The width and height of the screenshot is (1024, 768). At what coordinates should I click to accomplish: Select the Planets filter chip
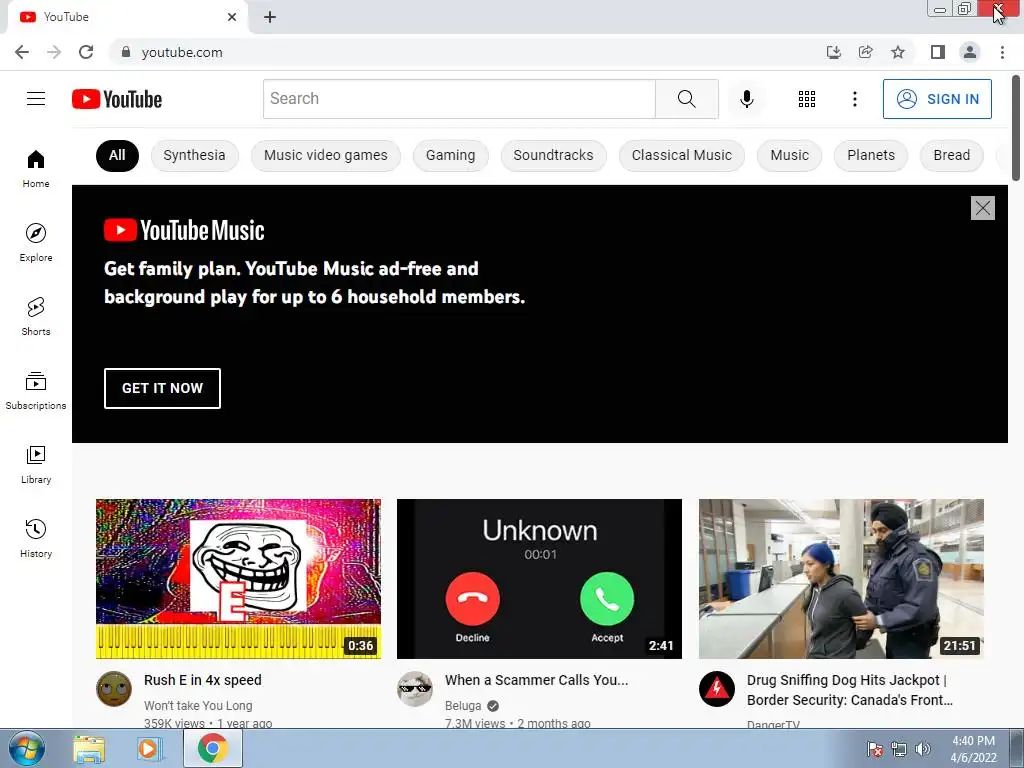click(871, 155)
